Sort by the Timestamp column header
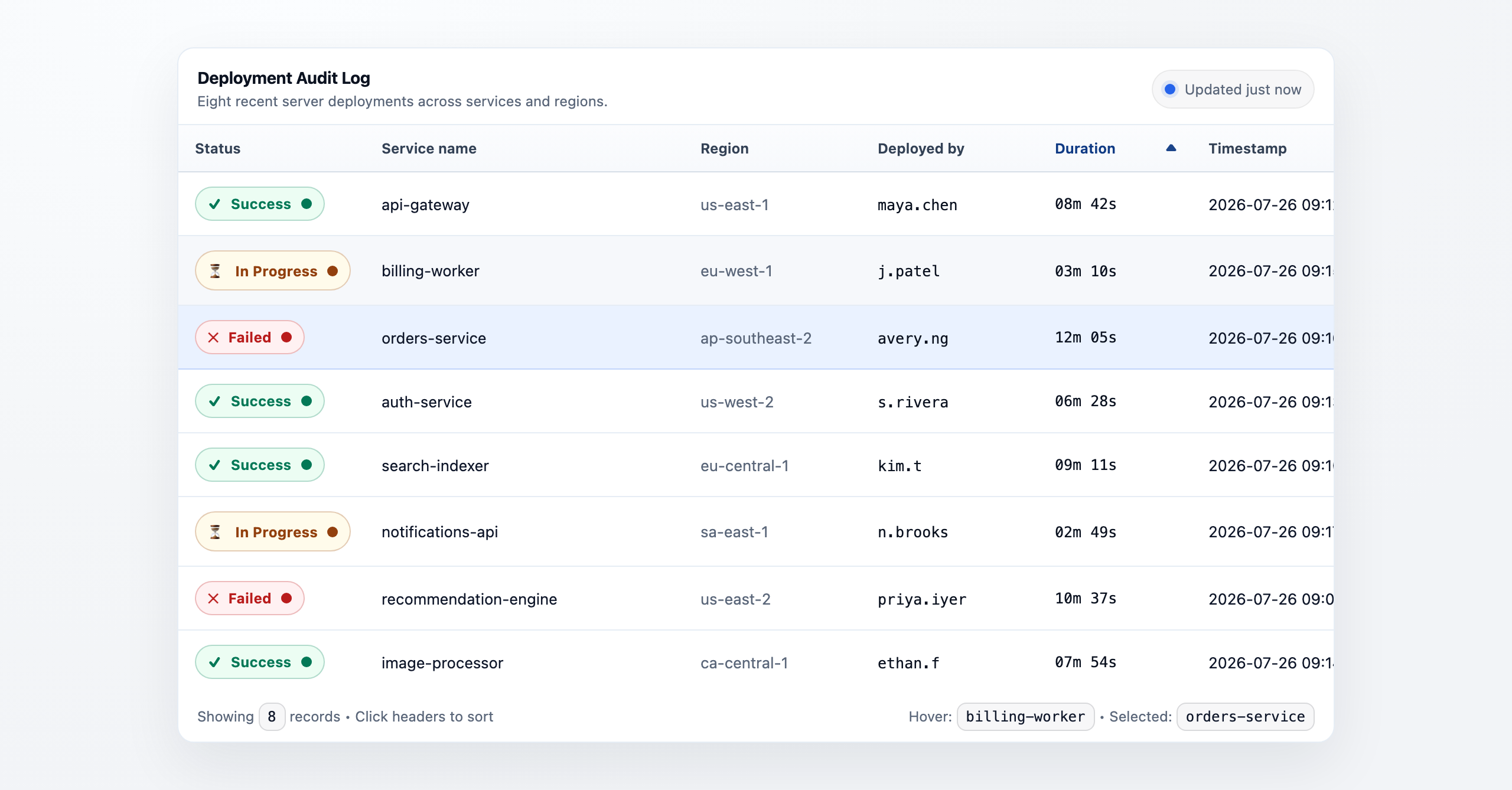Image resolution: width=1512 pixels, height=790 pixels. [x=1247, y=149]
